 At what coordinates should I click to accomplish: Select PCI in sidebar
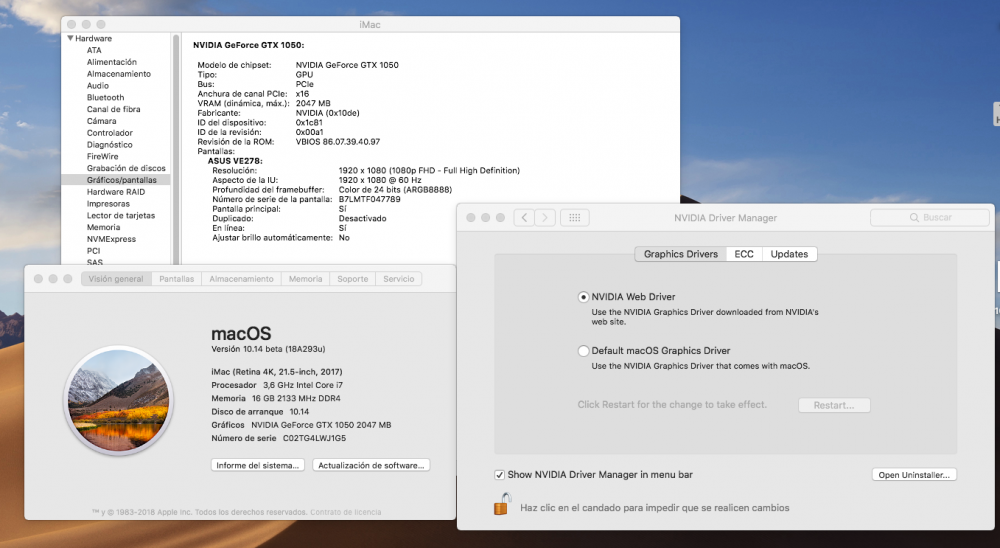[x=94, y=251]
